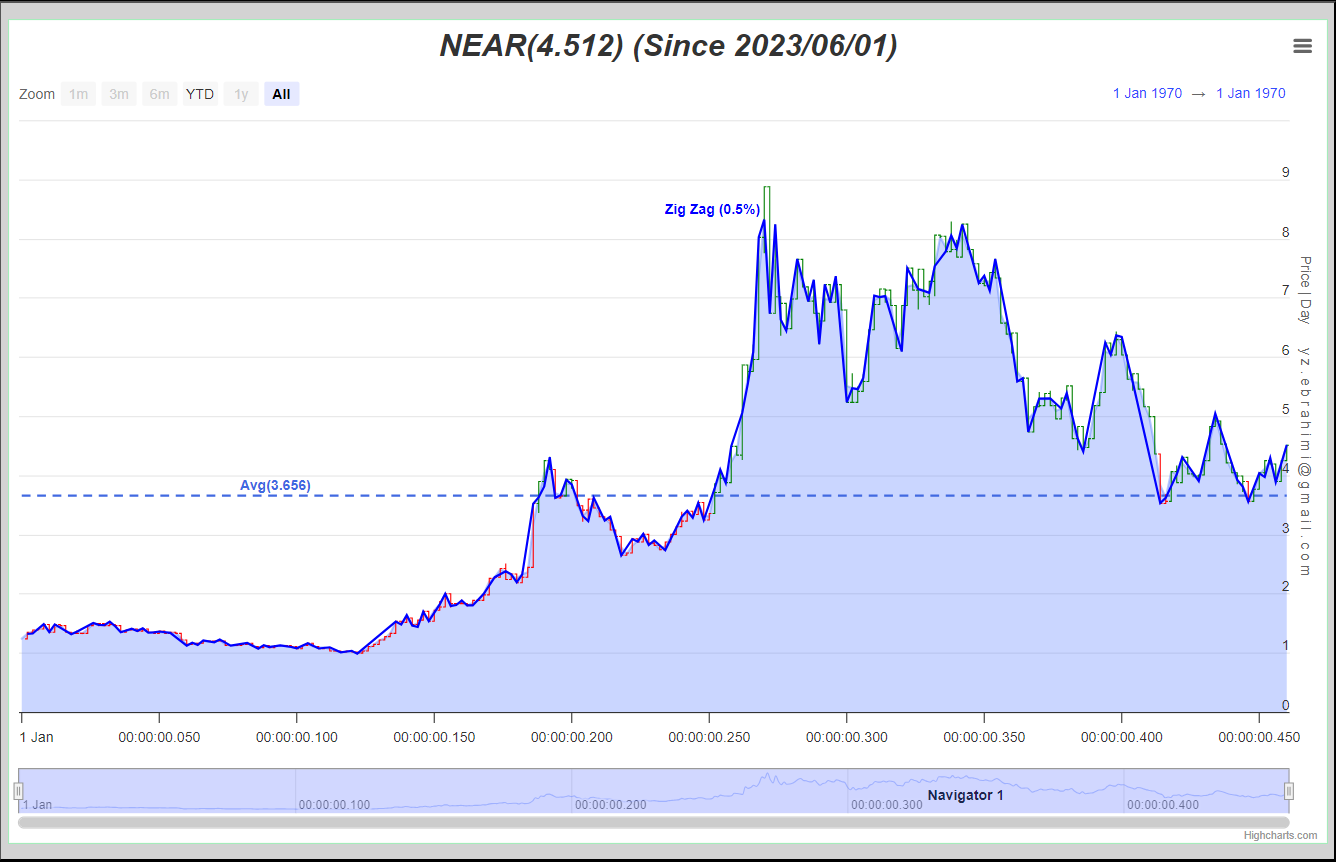1336x862 pixels.
Task: Click the left navigator handle
Action: [x=18, y=791]
